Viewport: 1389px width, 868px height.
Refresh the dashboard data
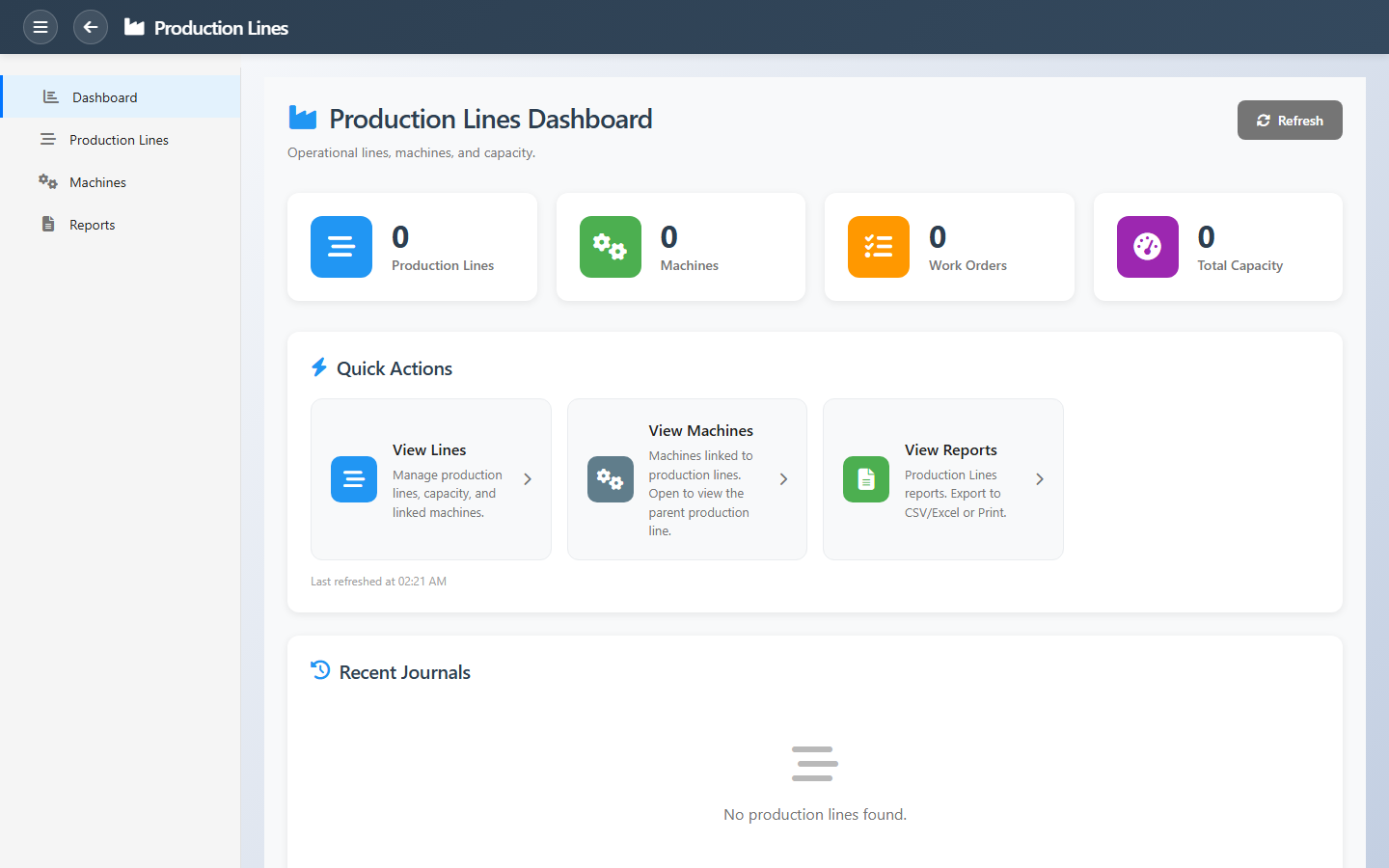pos(1289,121)
